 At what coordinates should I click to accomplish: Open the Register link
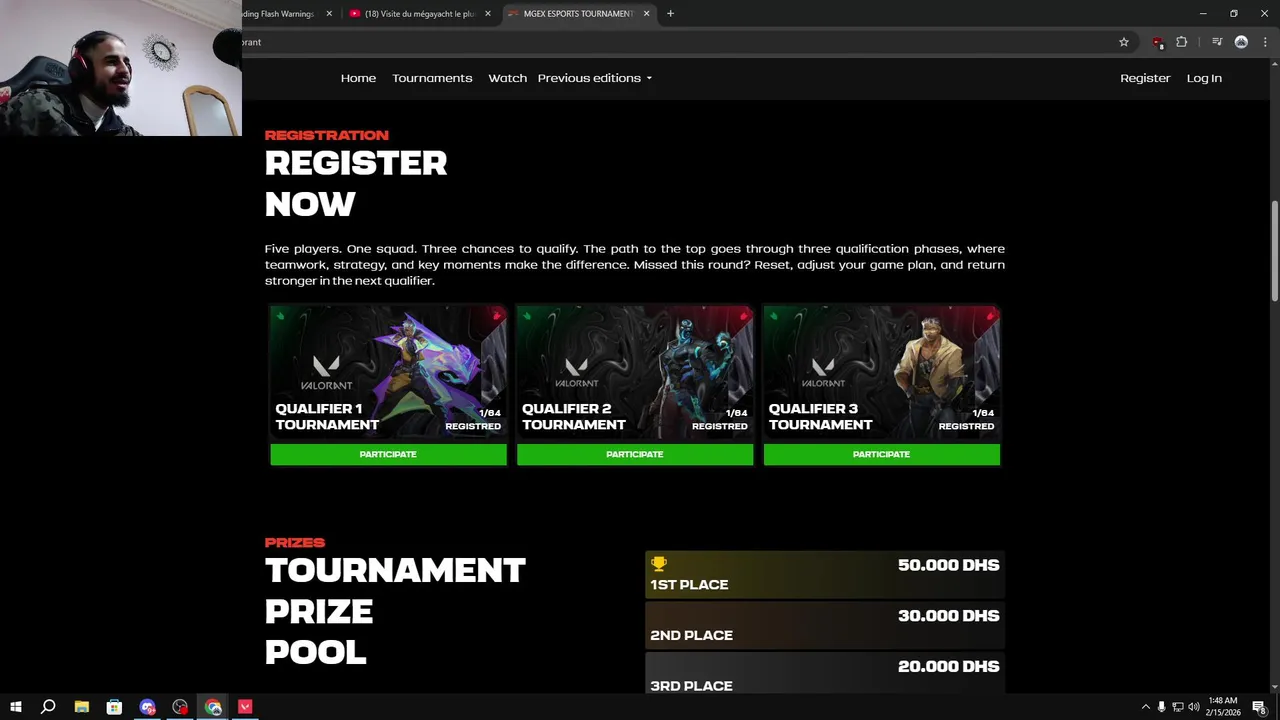coord(1145,78)
